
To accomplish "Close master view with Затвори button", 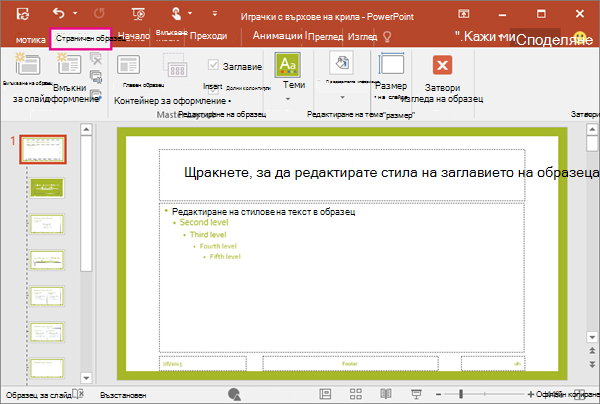I will (x=442, y=65).
